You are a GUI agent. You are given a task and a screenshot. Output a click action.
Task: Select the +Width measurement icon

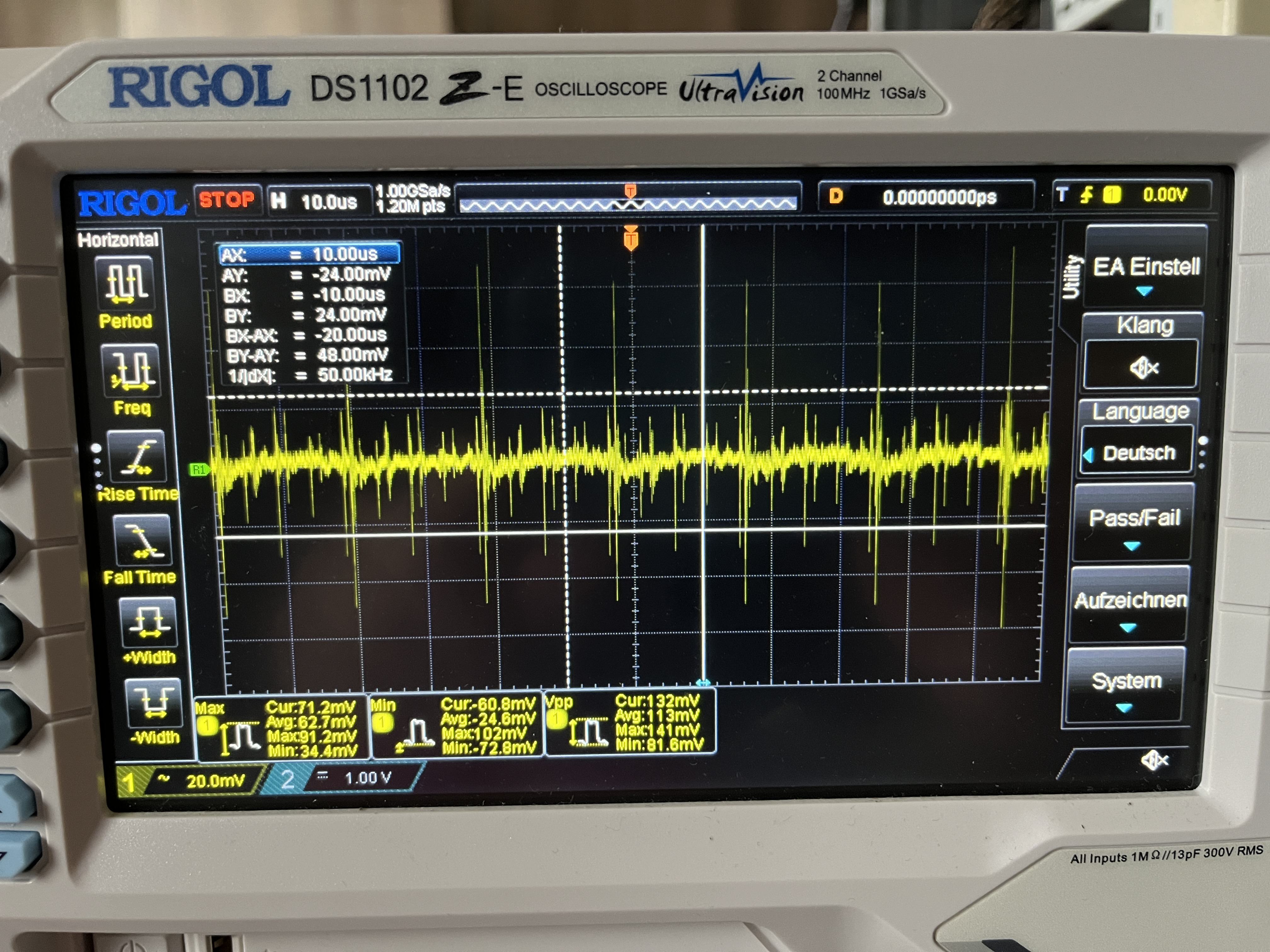pos(149,623)
